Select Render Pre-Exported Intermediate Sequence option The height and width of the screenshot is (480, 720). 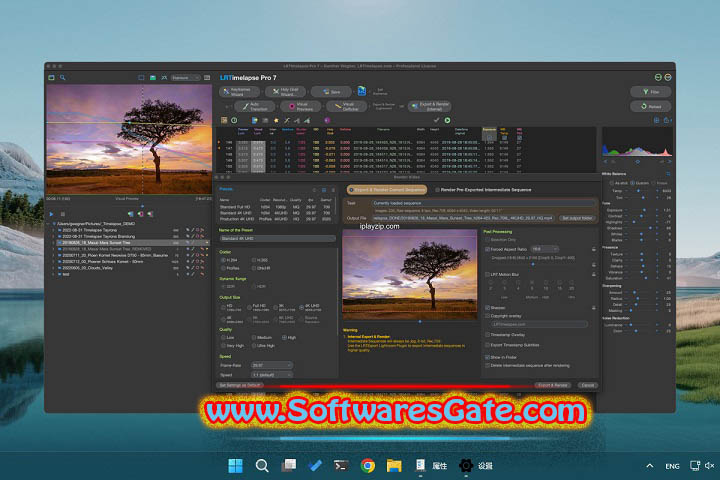click(483, 190)
